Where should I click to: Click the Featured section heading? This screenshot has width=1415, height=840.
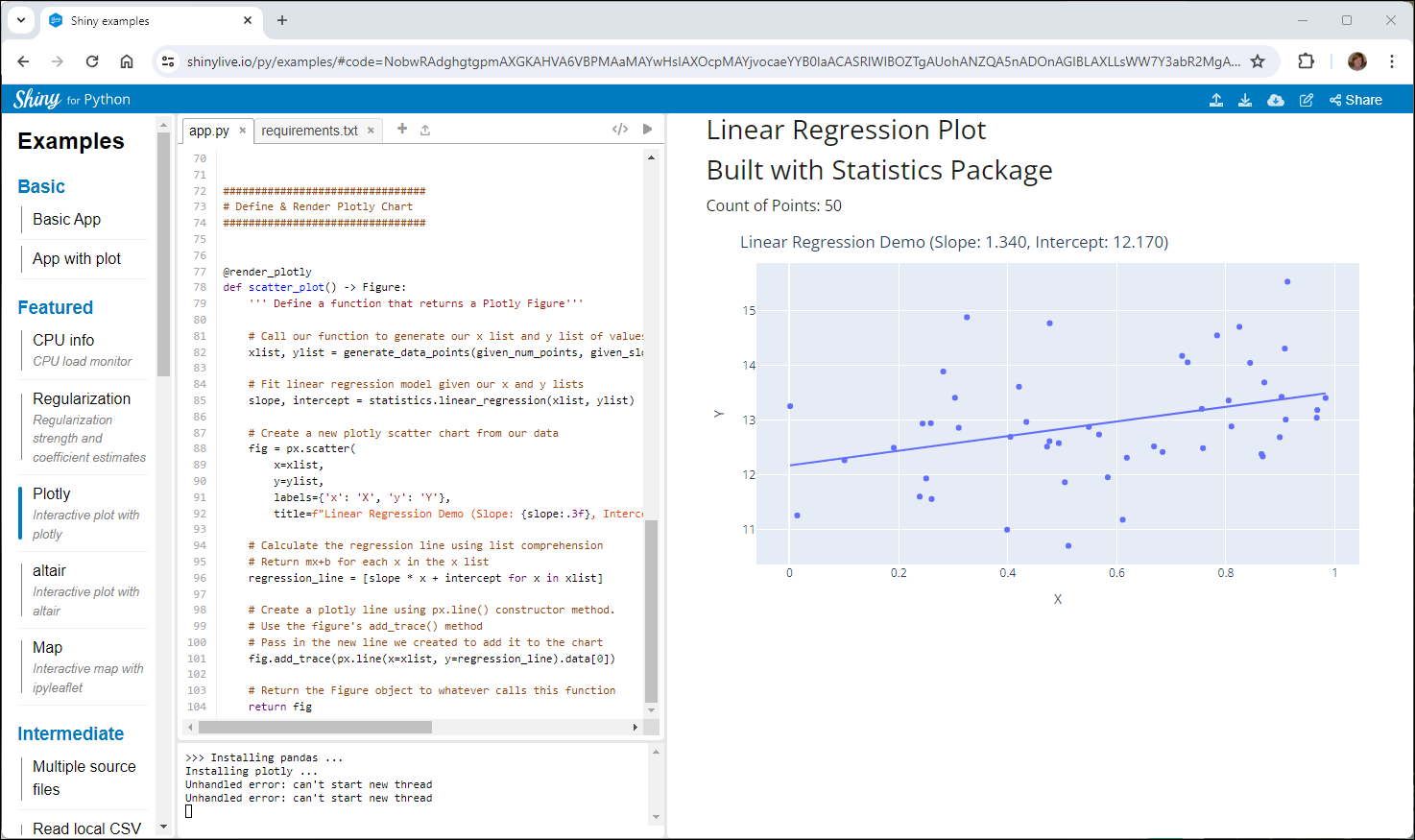tap(55, 307)
